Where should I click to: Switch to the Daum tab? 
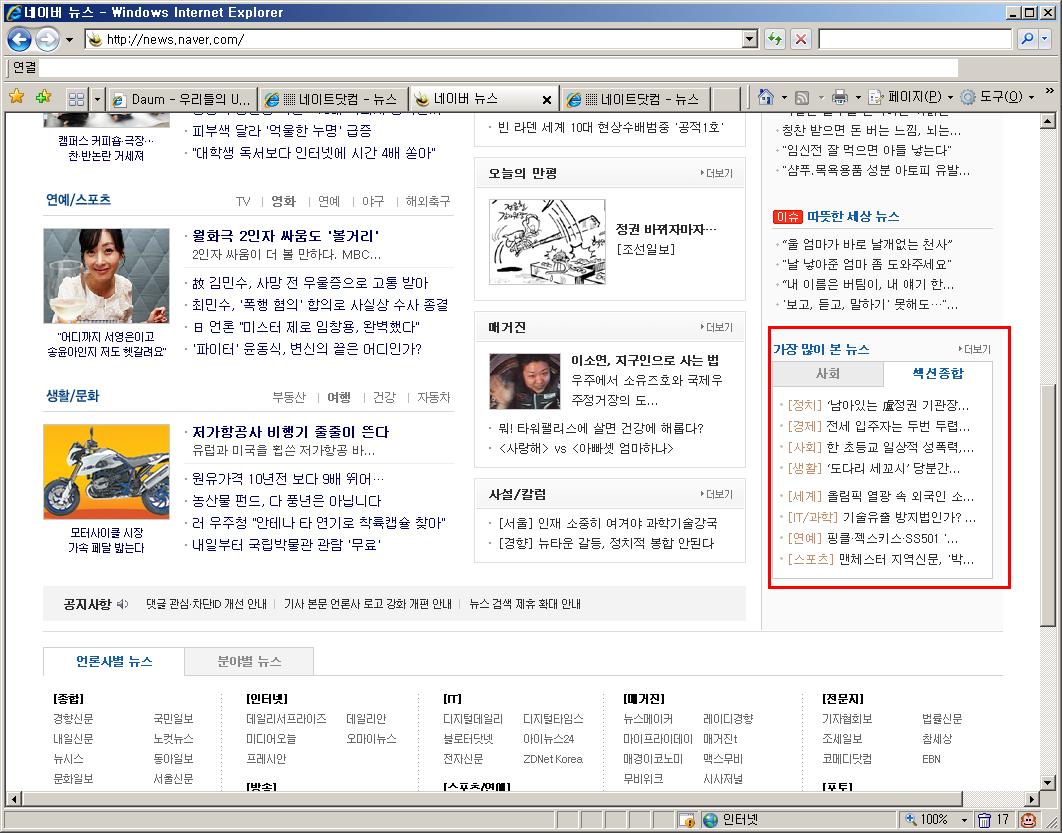click(182, 99)
